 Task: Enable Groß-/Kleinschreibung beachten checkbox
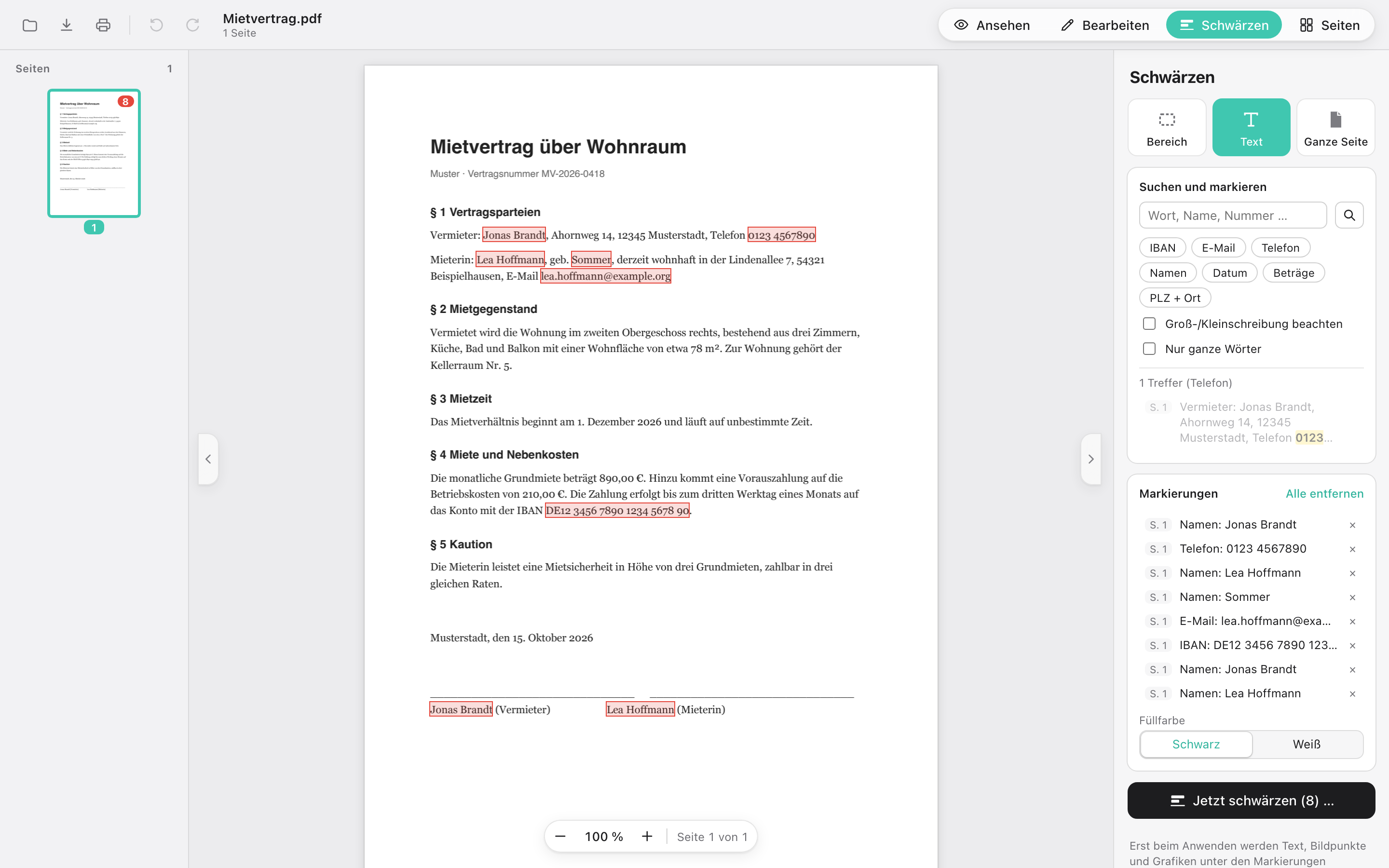tap(1149, 324)
